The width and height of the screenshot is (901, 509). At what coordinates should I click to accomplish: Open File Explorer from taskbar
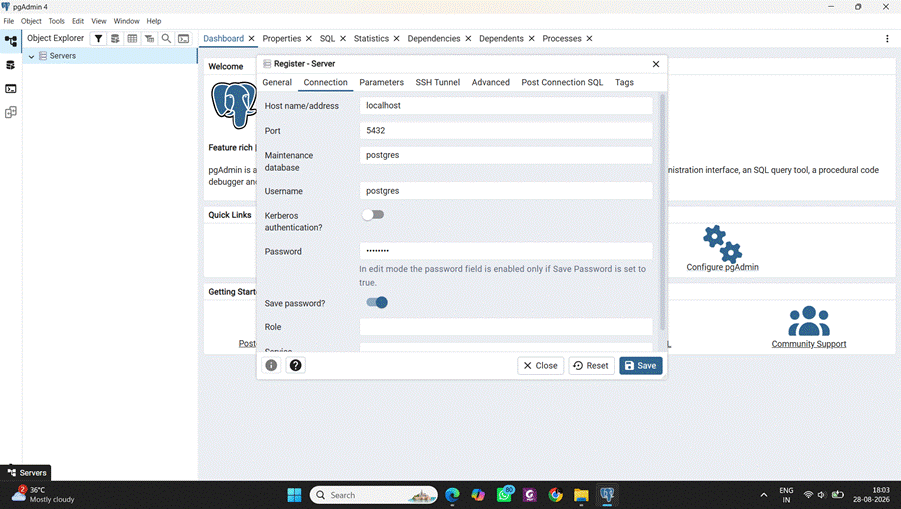581,495
